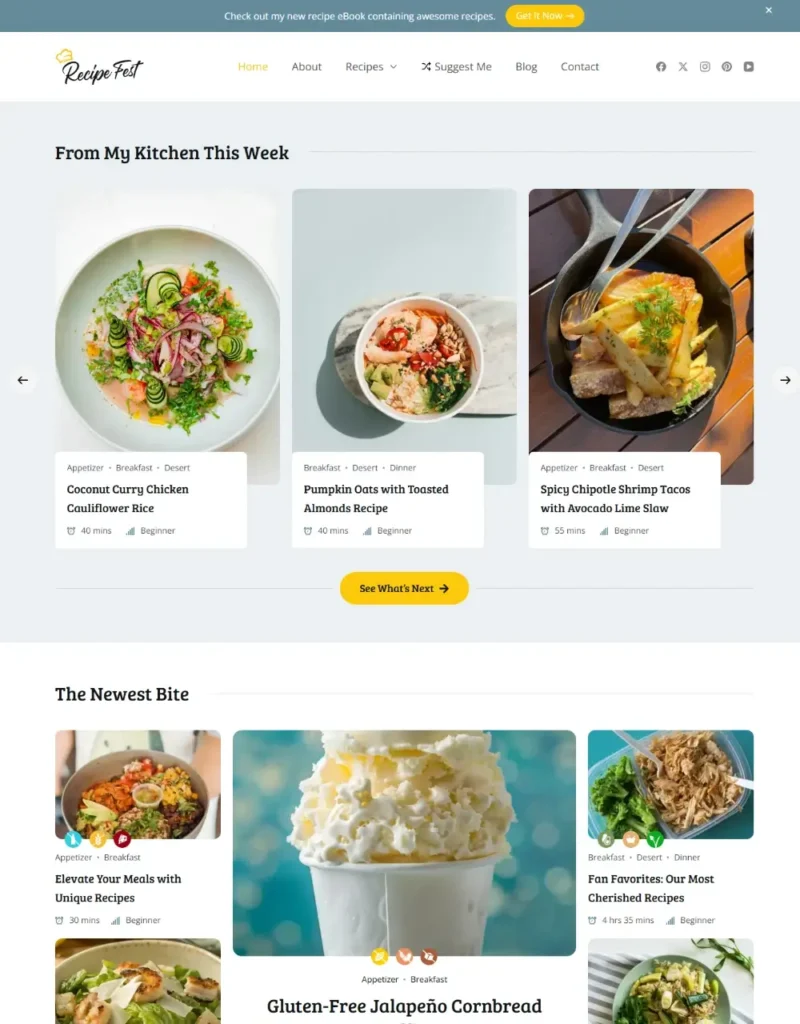Open Spicy Chipotle Shrimp Tacos recipe title
Screen dimensions: 800x1024
click(x=615, y=498)
